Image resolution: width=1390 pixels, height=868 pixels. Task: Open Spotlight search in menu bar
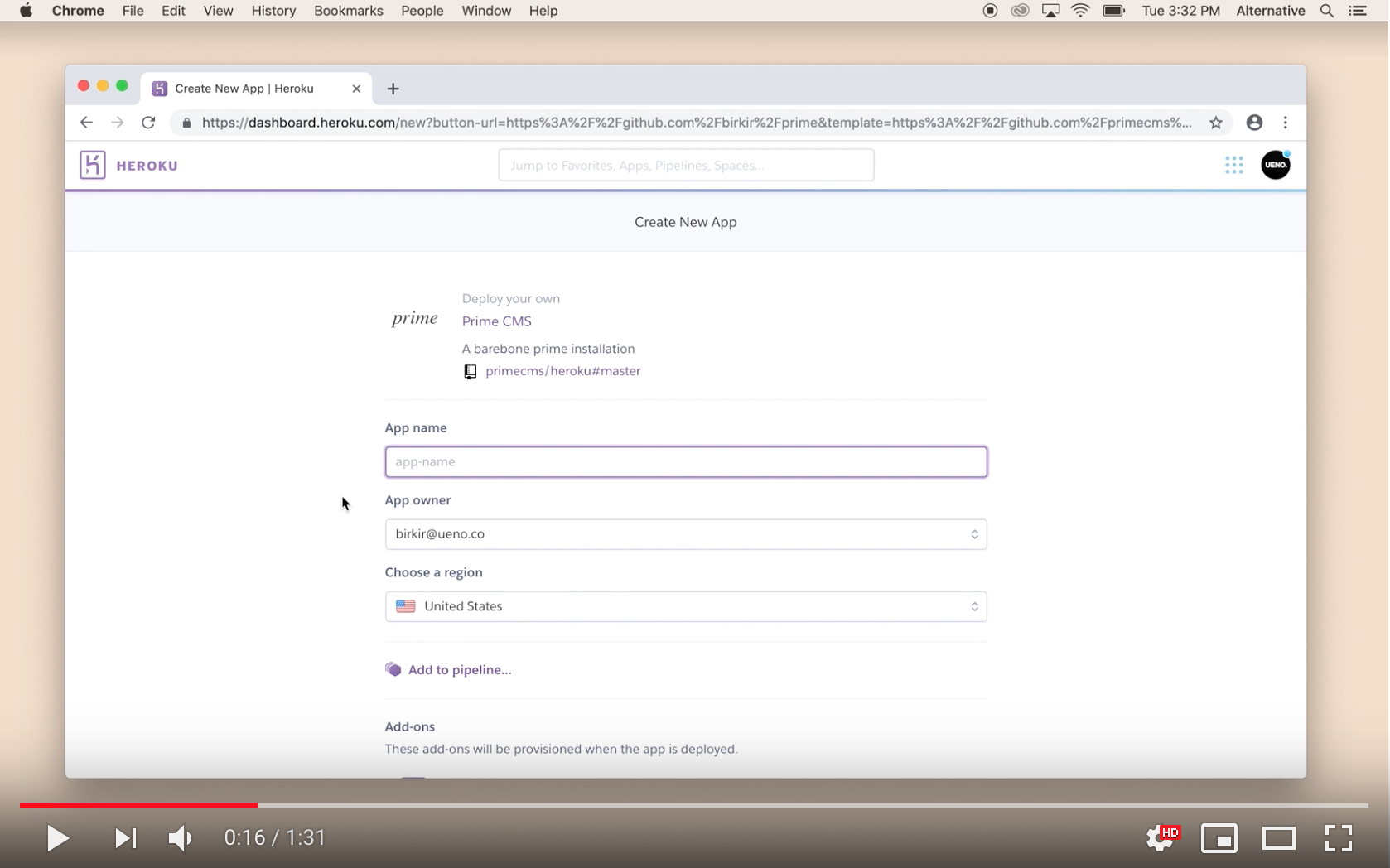click(x=1326, y=11)
